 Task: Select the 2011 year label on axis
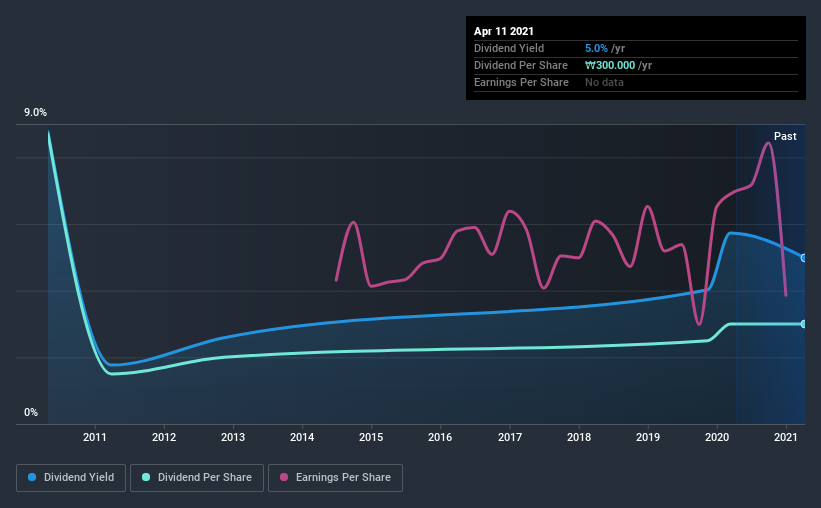point(95,437)
